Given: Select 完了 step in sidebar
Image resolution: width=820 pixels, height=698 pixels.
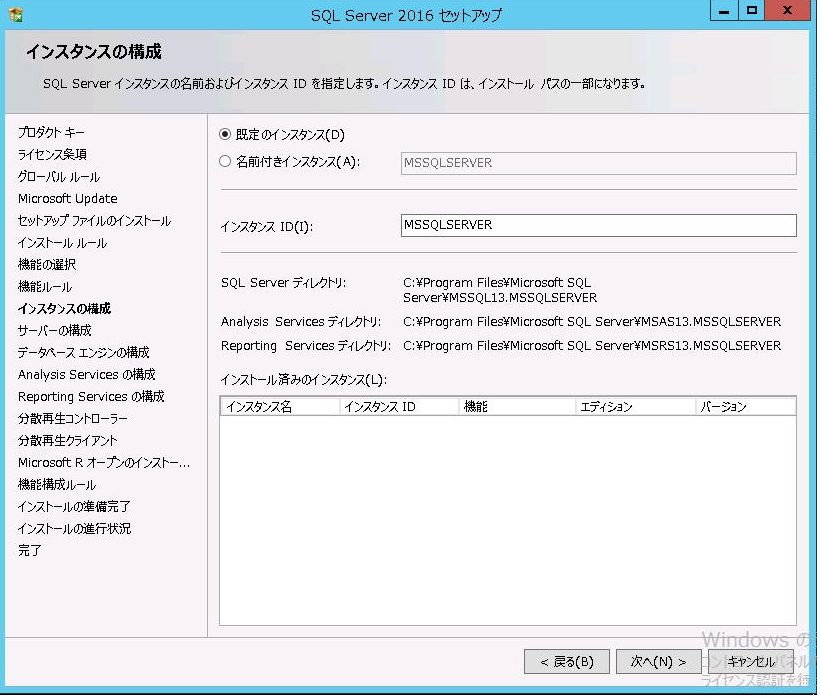Looking at the screenshot, I should [x=29, y=551].
